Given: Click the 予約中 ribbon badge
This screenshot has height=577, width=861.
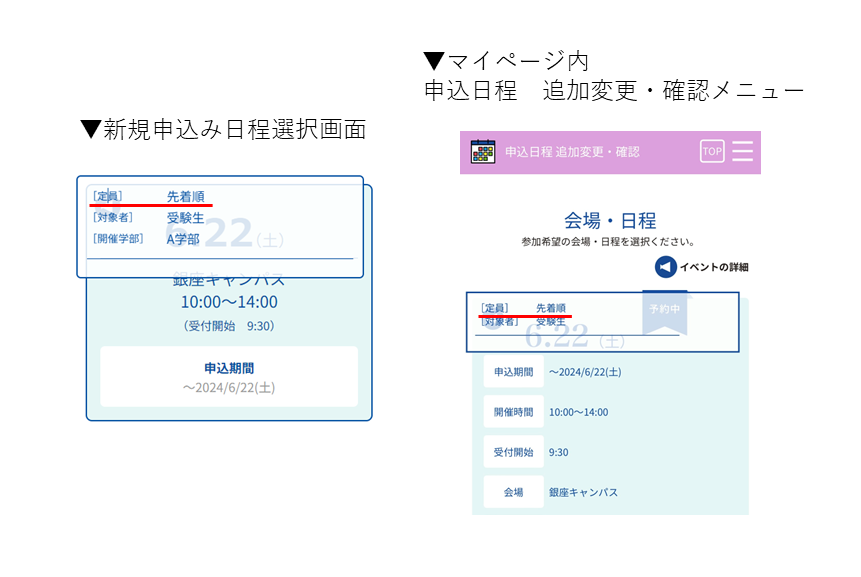Looking at the screenshot, I should (x=664, y=312).
